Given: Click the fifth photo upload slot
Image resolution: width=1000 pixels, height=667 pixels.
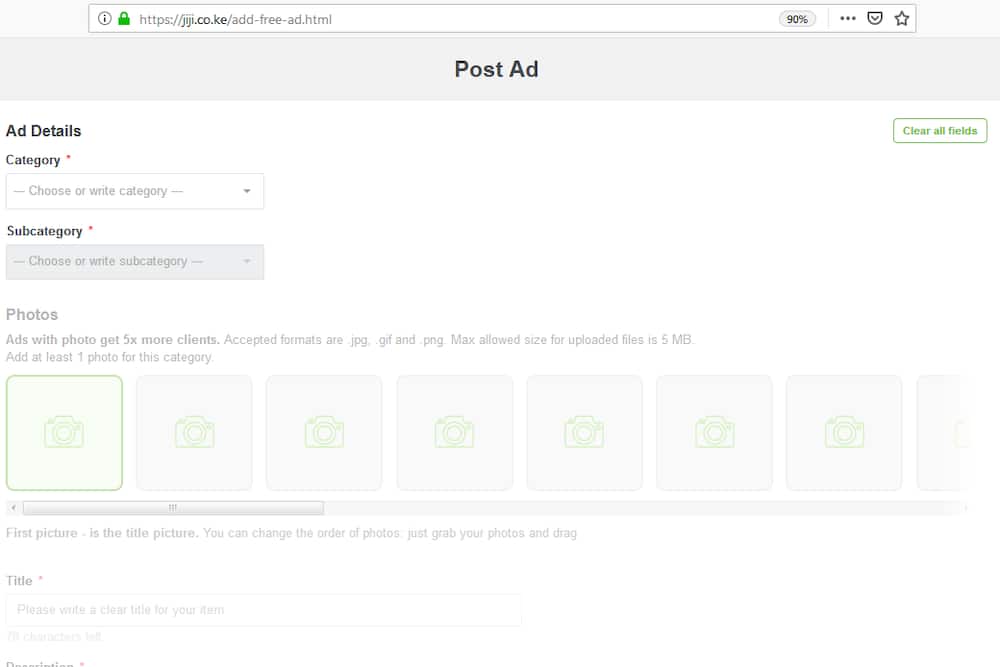Looking at the screenshot, I should click(585, 433).
